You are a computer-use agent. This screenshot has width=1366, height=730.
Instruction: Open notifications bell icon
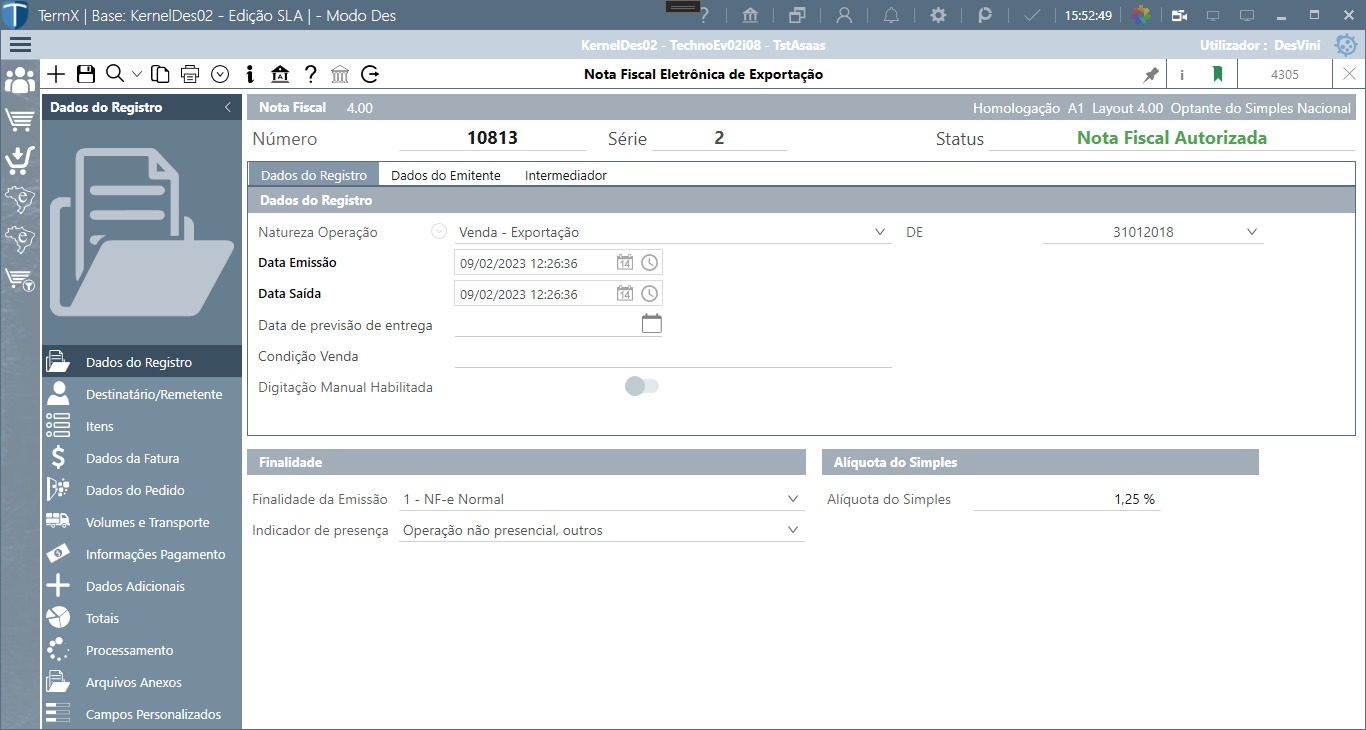(x=891, y=15)
